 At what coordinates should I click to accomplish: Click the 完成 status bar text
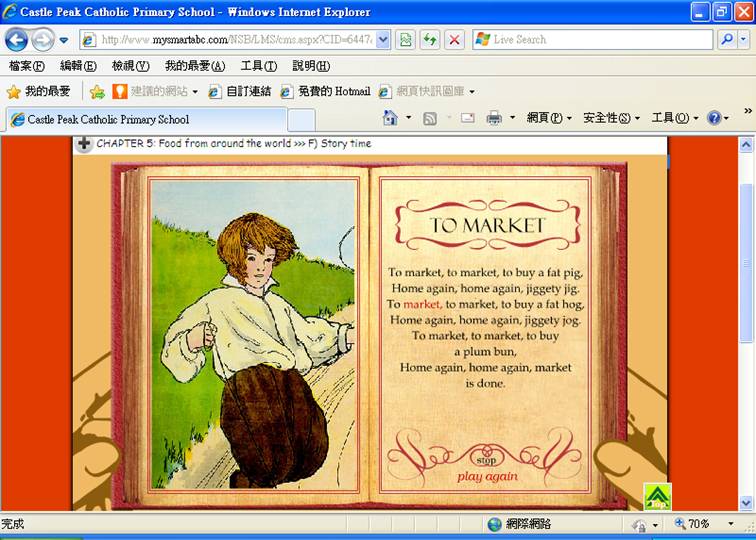[13, 524]
